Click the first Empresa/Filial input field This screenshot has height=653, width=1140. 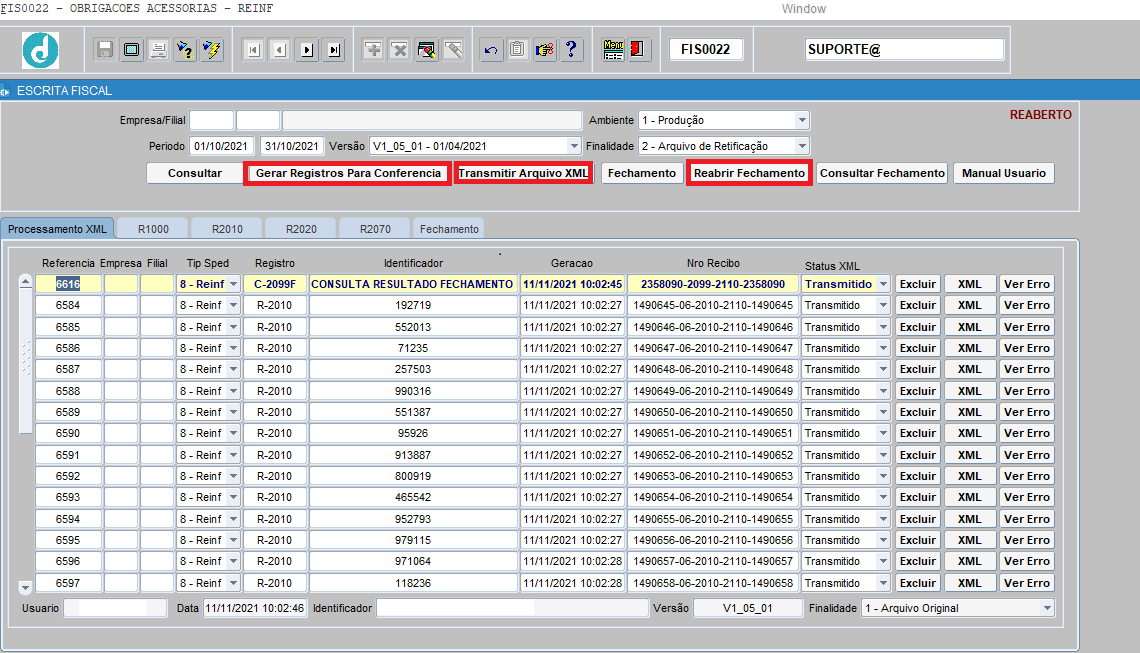(212, 120)
